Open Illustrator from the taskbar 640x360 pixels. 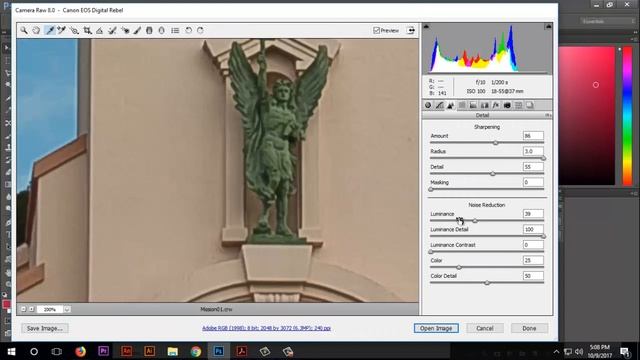pyautogui.click(x=149, y=351)
